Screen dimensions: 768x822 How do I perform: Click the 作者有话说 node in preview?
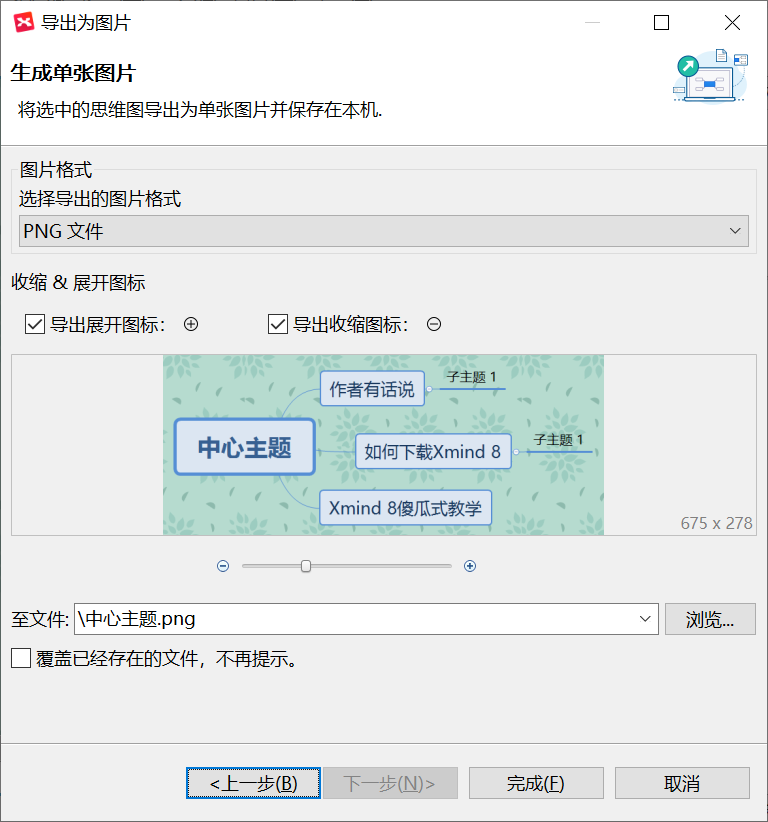pos(372,389)
